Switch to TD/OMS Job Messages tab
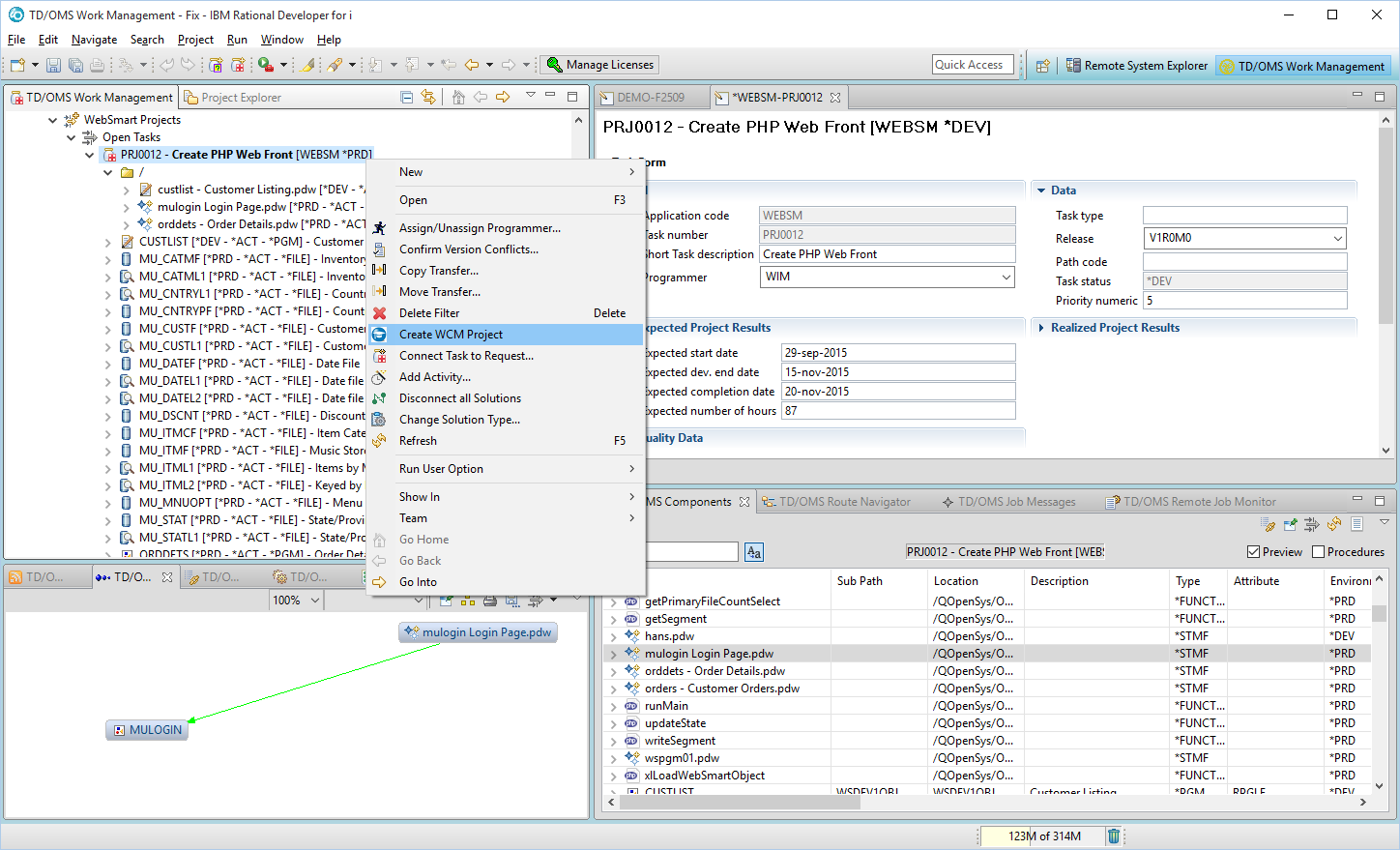1400x850 pixels. click(1007, 502)
